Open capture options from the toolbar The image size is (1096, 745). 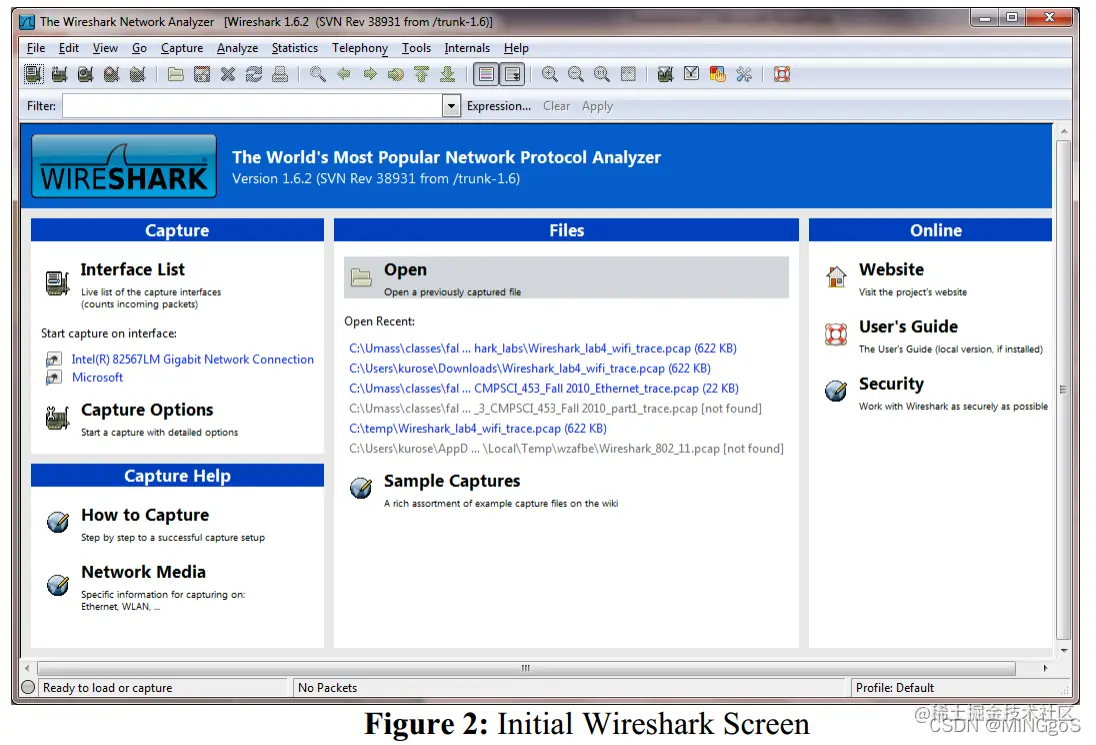59,74
